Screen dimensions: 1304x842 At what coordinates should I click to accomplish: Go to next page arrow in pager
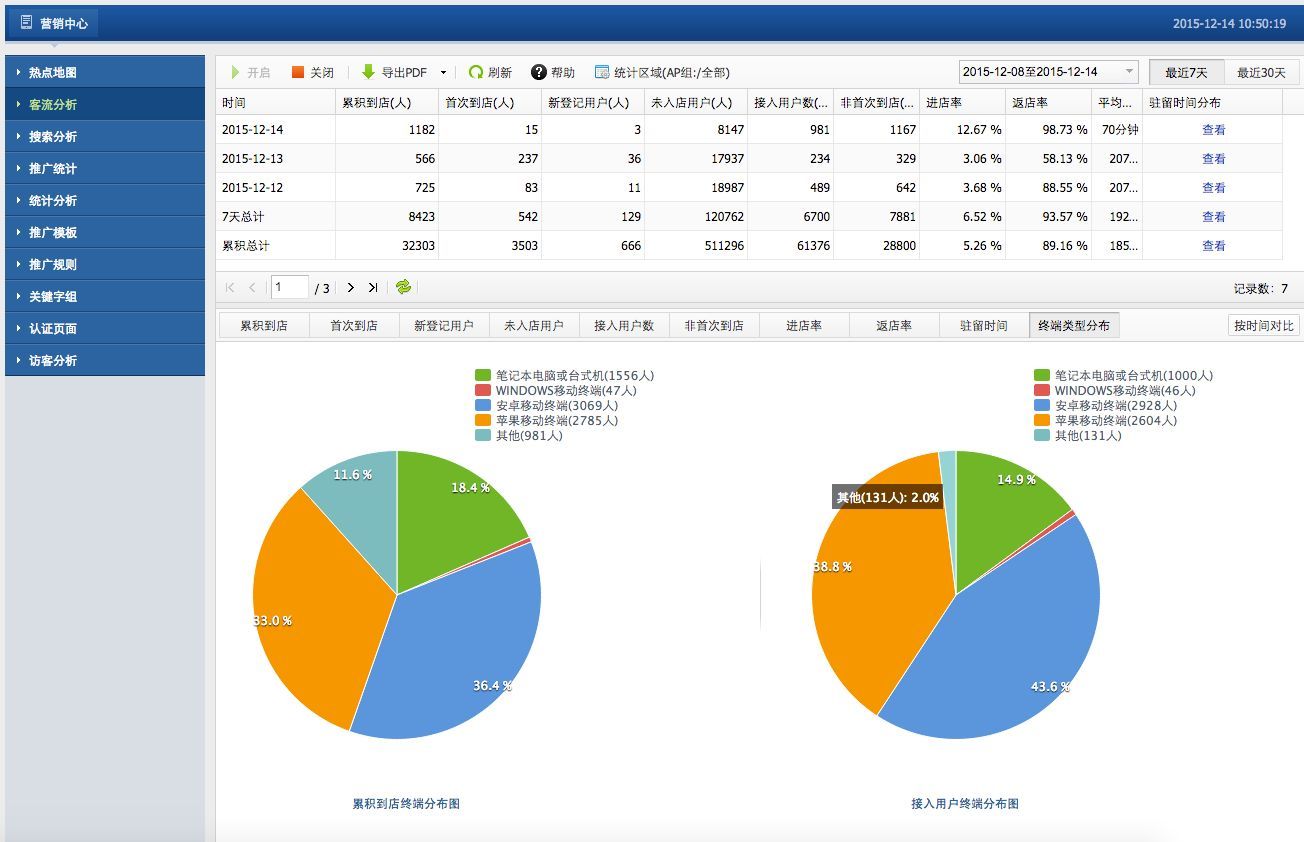click(x=350, y=288)
